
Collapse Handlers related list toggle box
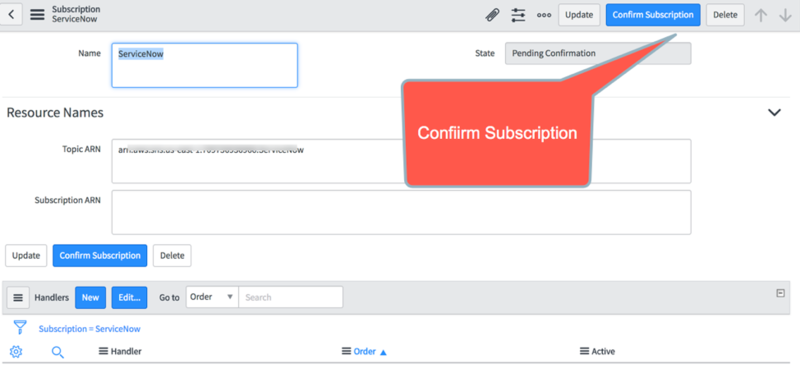[x=780, y=293]
